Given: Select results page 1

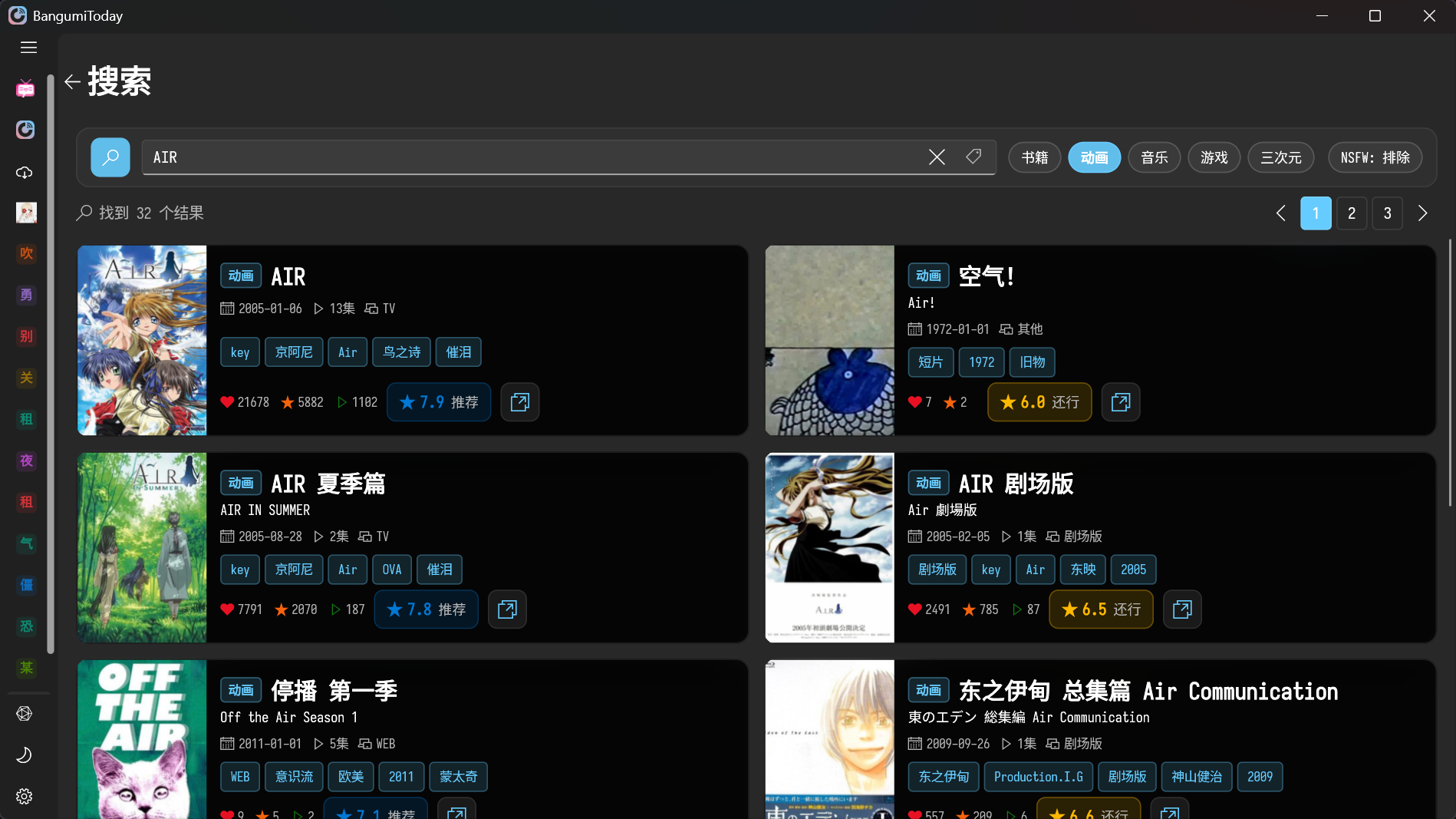Looking at the screenshot, I should pyautogui.click(x=1316, y=213).
